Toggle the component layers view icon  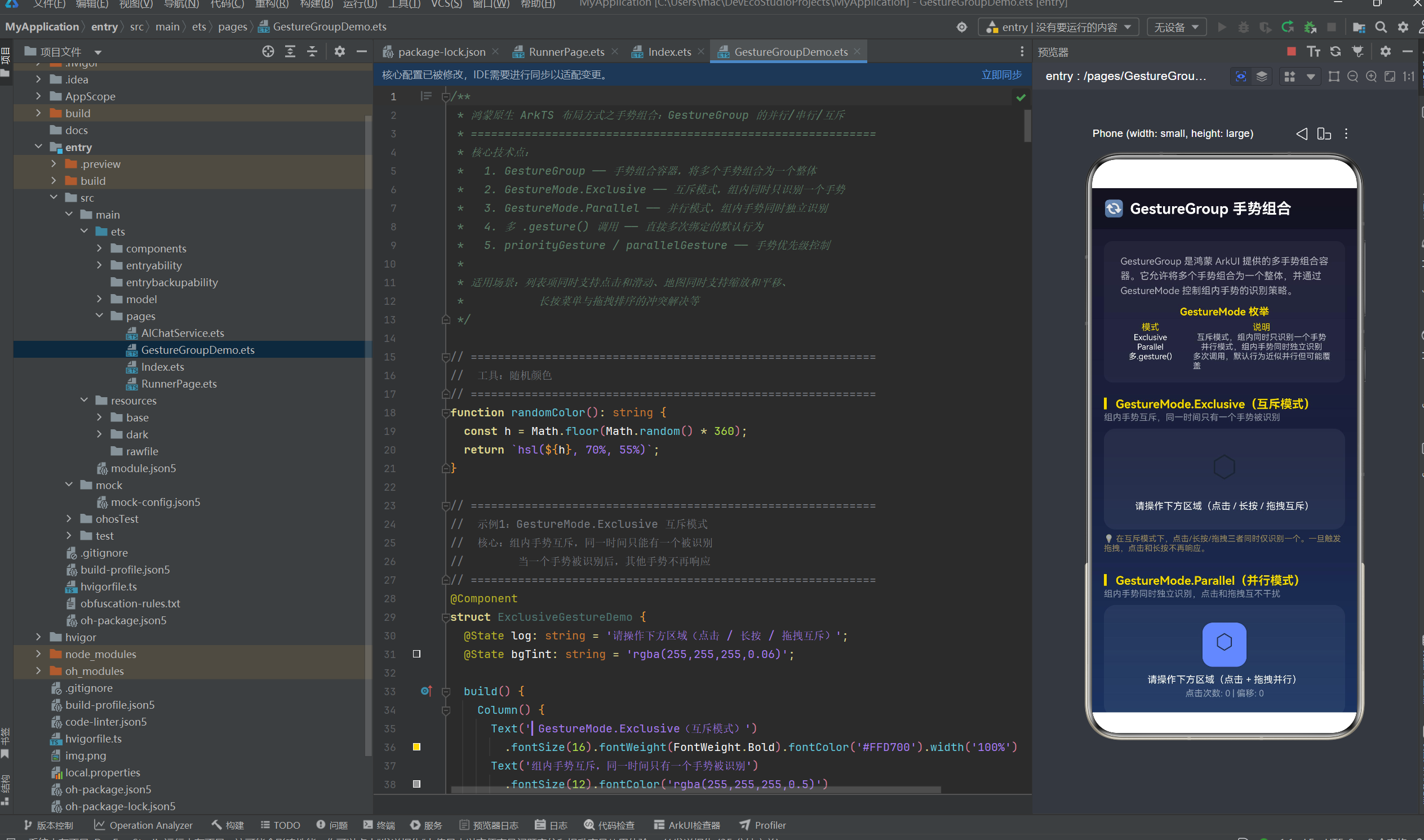coord(1262,77)
